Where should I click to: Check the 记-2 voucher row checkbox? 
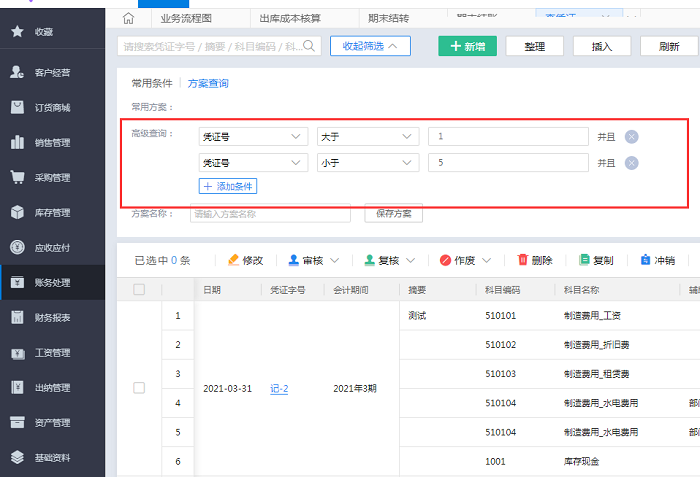(x=139, y=388)
